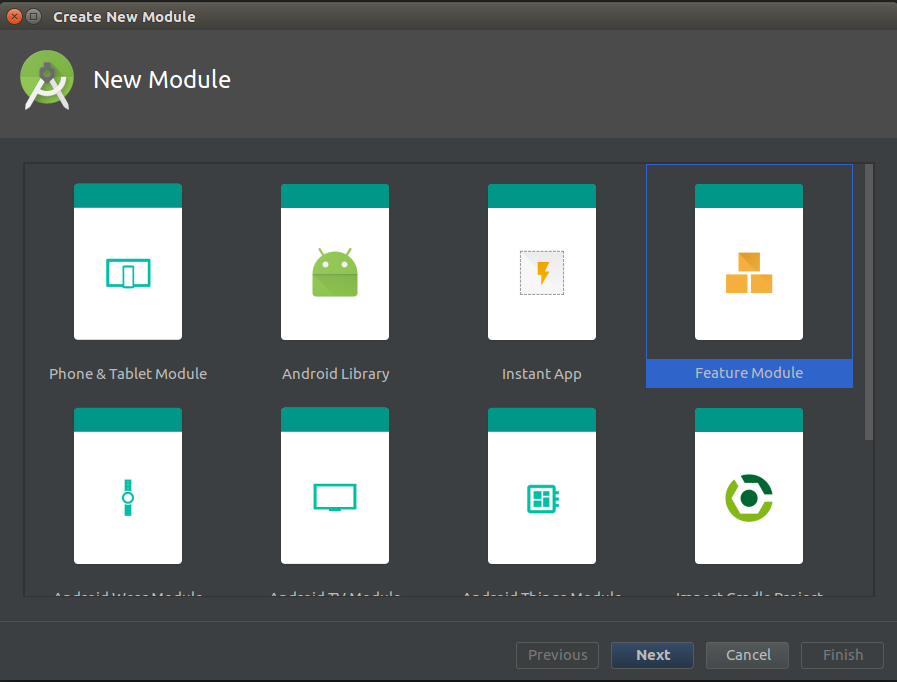
Task: Cancel the new module wizard
Action: [x=748, y=655]
